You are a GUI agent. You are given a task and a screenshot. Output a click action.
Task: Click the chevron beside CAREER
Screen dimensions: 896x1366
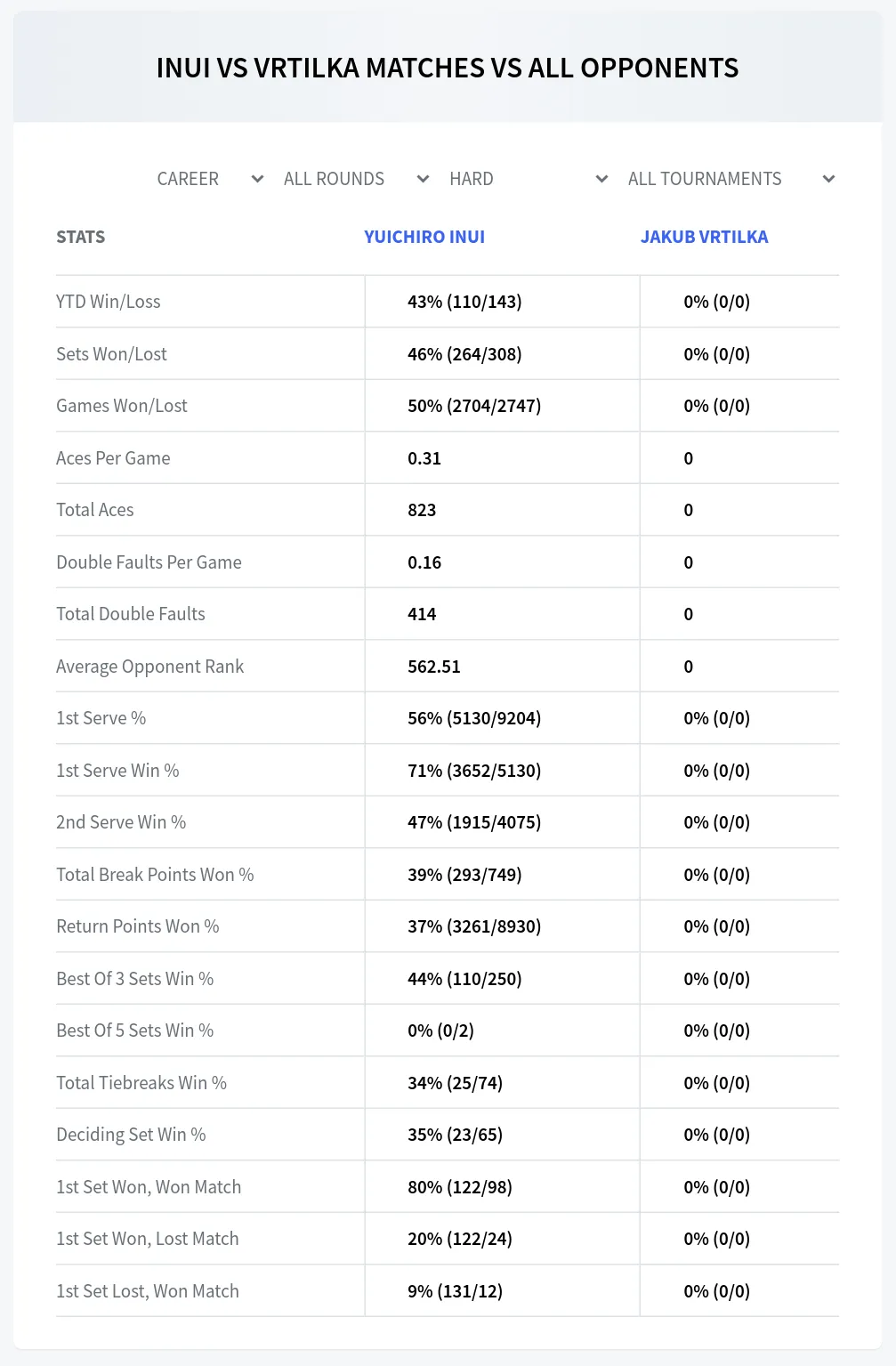click(258, 179)
